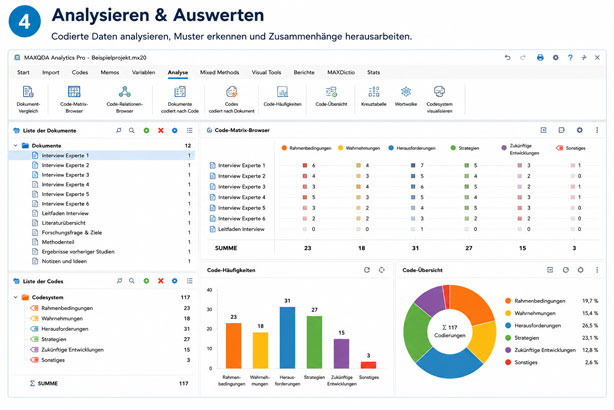Screen dimensions: 614x410
Task: Select Leitfaden Interview in document list
Action: tap(101, 213)
